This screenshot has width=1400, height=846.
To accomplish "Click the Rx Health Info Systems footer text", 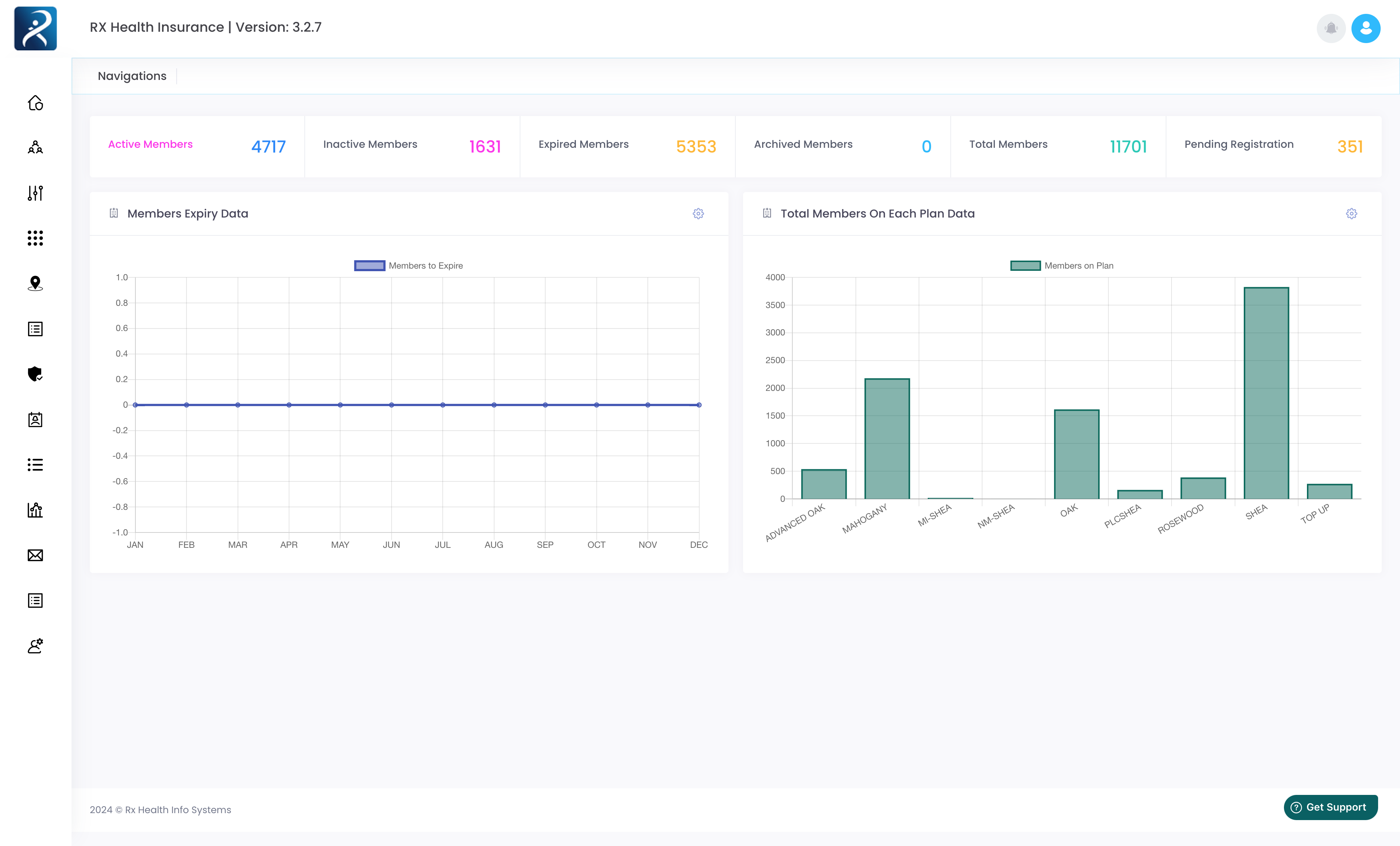I will coord(160,810).
